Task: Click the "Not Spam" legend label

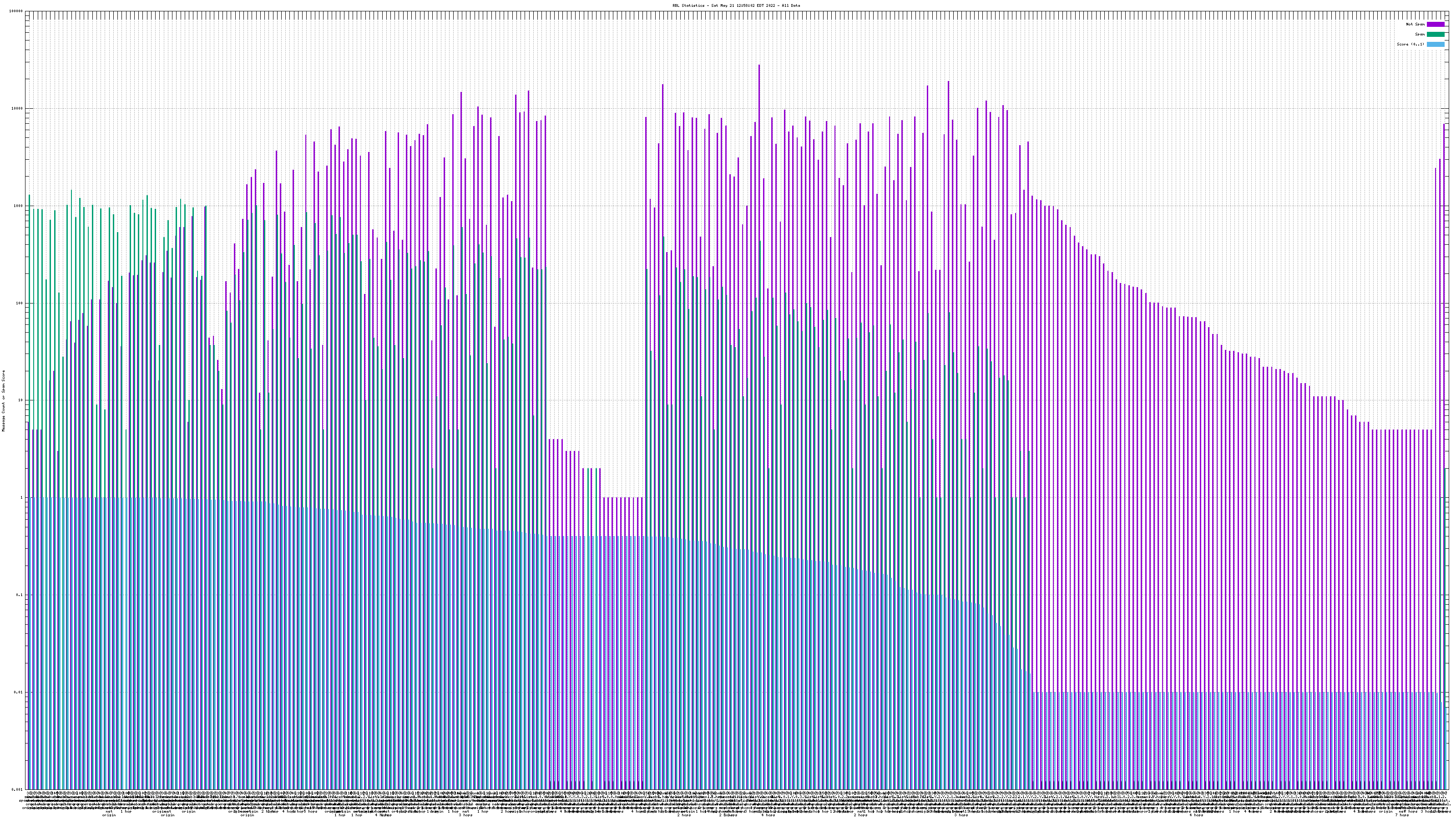Action: click(1416, 24)
